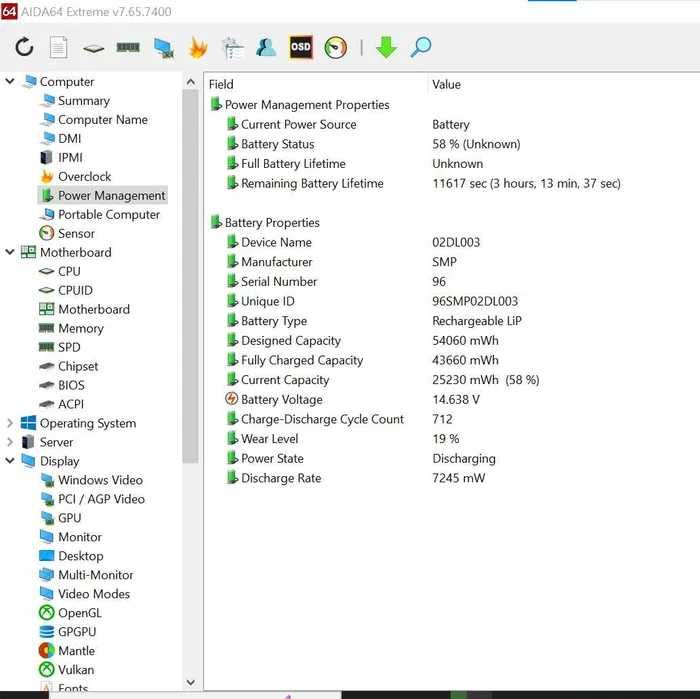The width and height of the screenshot is (700, 699).
Task: Open the monitor diagnostics toolbar icon
Action: (x=163, y=48)
